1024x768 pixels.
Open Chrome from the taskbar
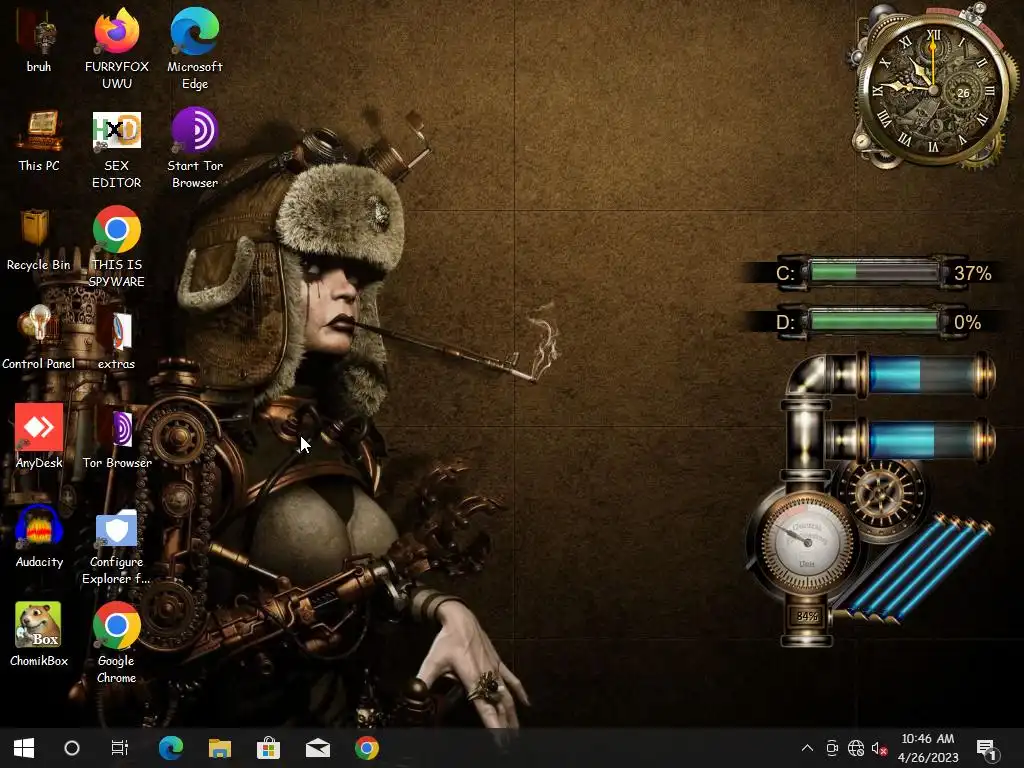tap(367, 748)
